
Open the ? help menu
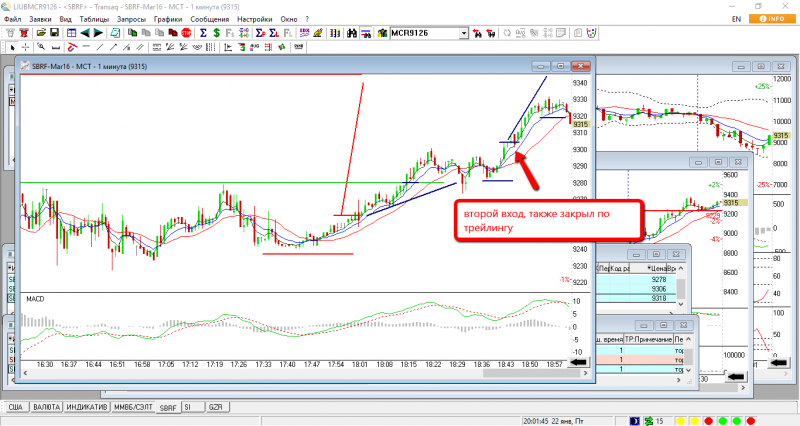tap(307, 19)
